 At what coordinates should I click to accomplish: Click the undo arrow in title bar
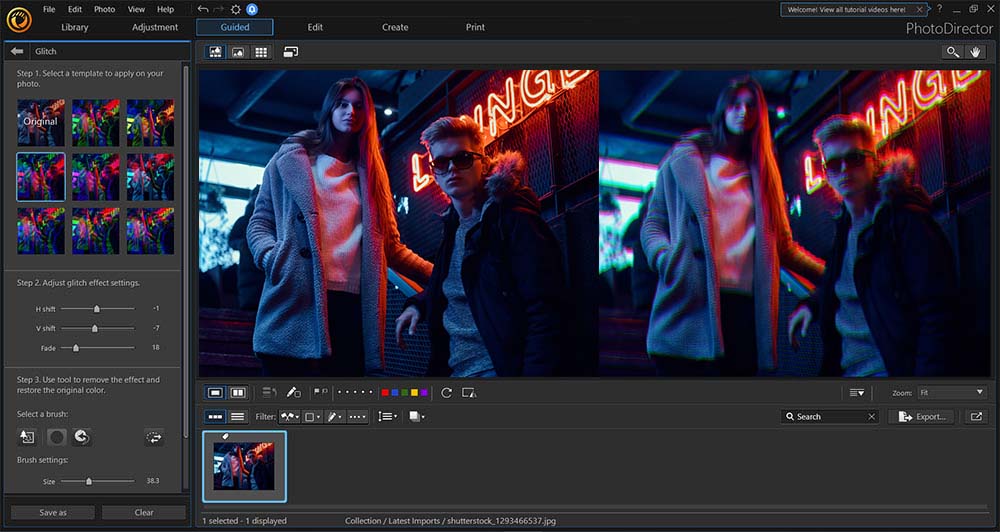pyautogui.click(x=203, y=9)
